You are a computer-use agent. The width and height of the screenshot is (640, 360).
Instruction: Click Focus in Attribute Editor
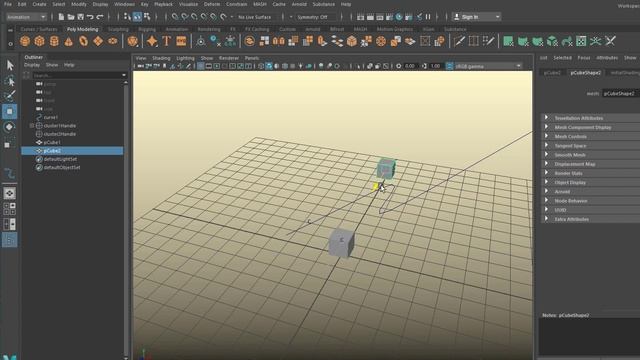584,58
